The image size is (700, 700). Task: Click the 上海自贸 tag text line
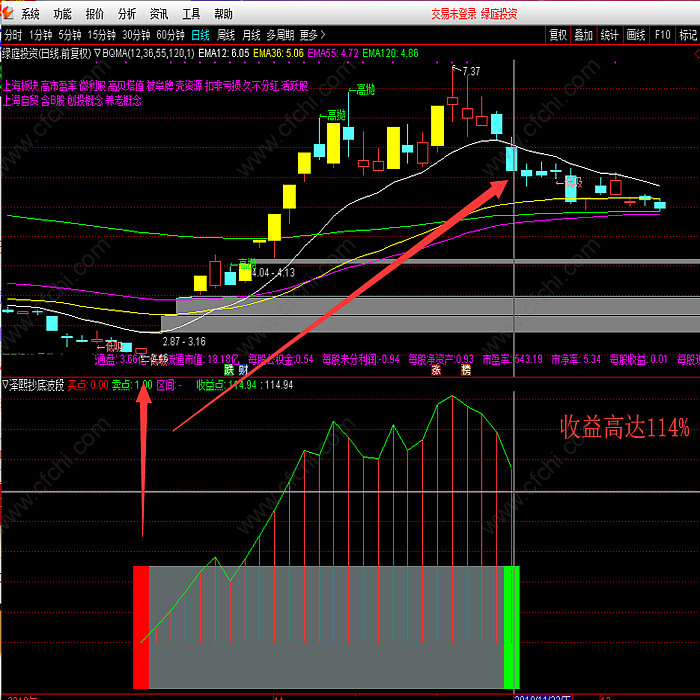pos(72,101)
